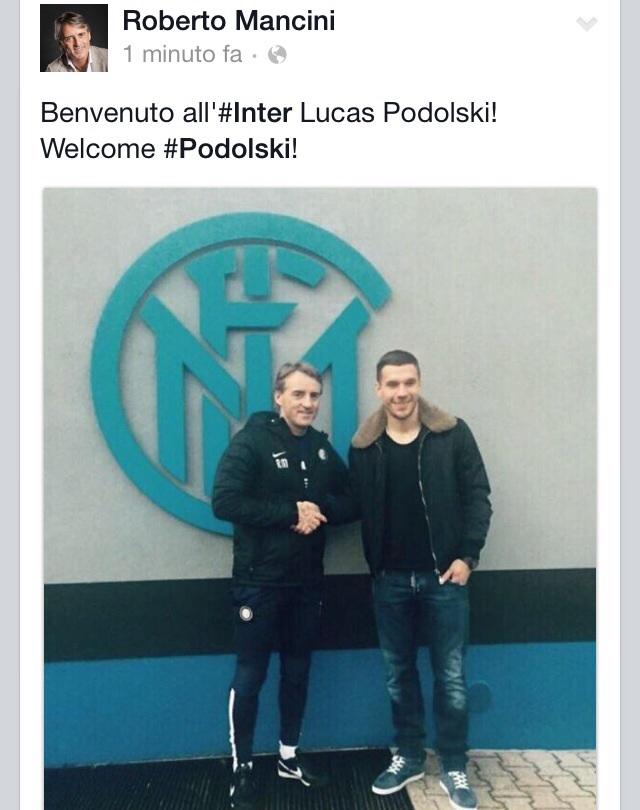Open Roberto Mancini's profile picture thumbnail
The image size is (640, 810).
(74, 38)
